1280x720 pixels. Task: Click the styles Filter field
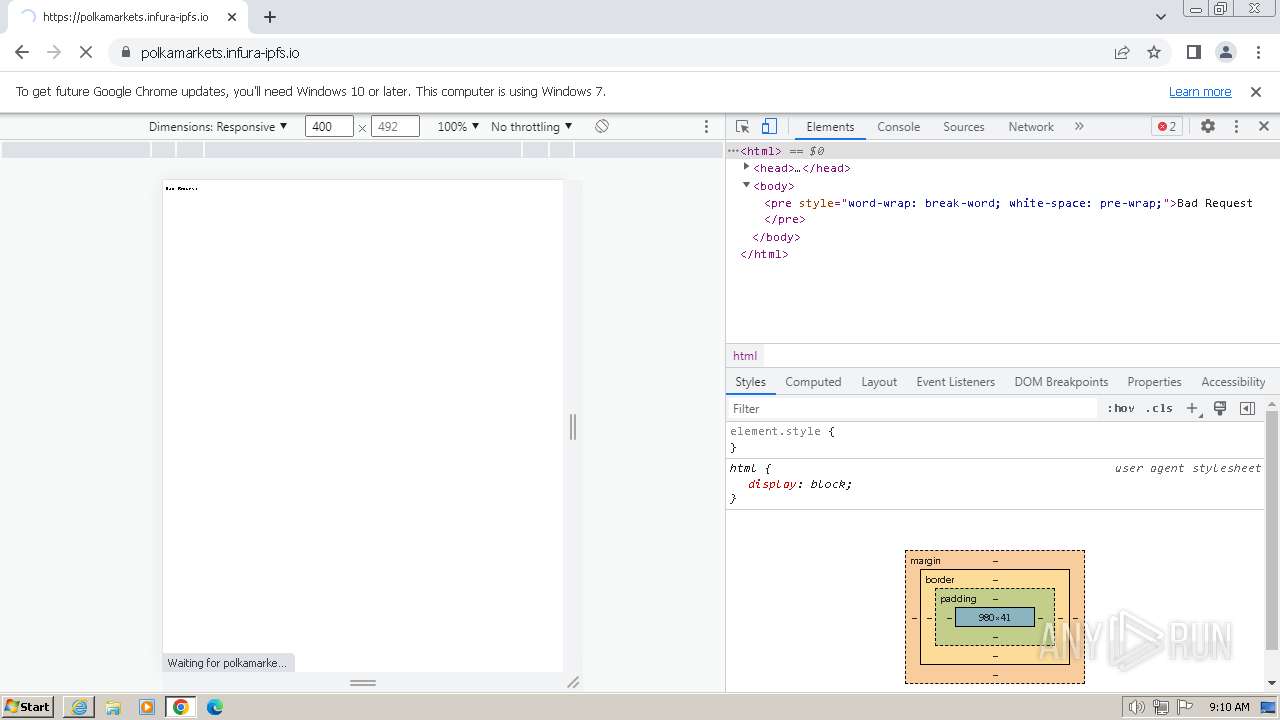click(x=912, y=408)
